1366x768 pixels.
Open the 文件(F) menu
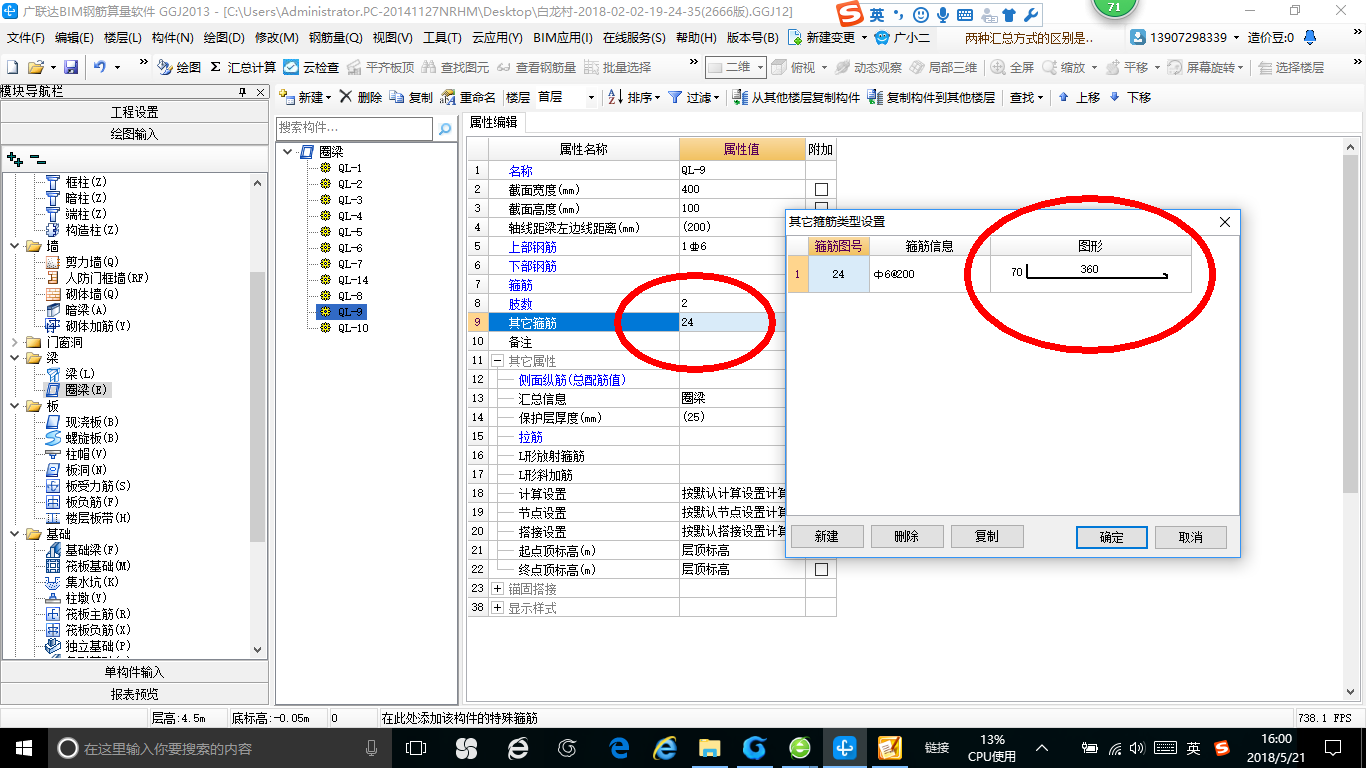pyautogui.click(x=26, y=37)
